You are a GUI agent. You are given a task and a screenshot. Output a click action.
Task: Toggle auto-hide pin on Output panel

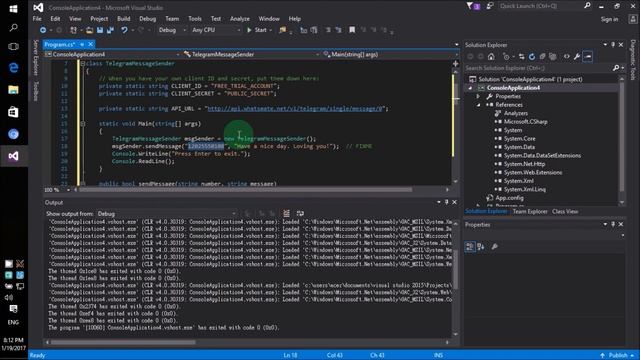tap(447, 202)
